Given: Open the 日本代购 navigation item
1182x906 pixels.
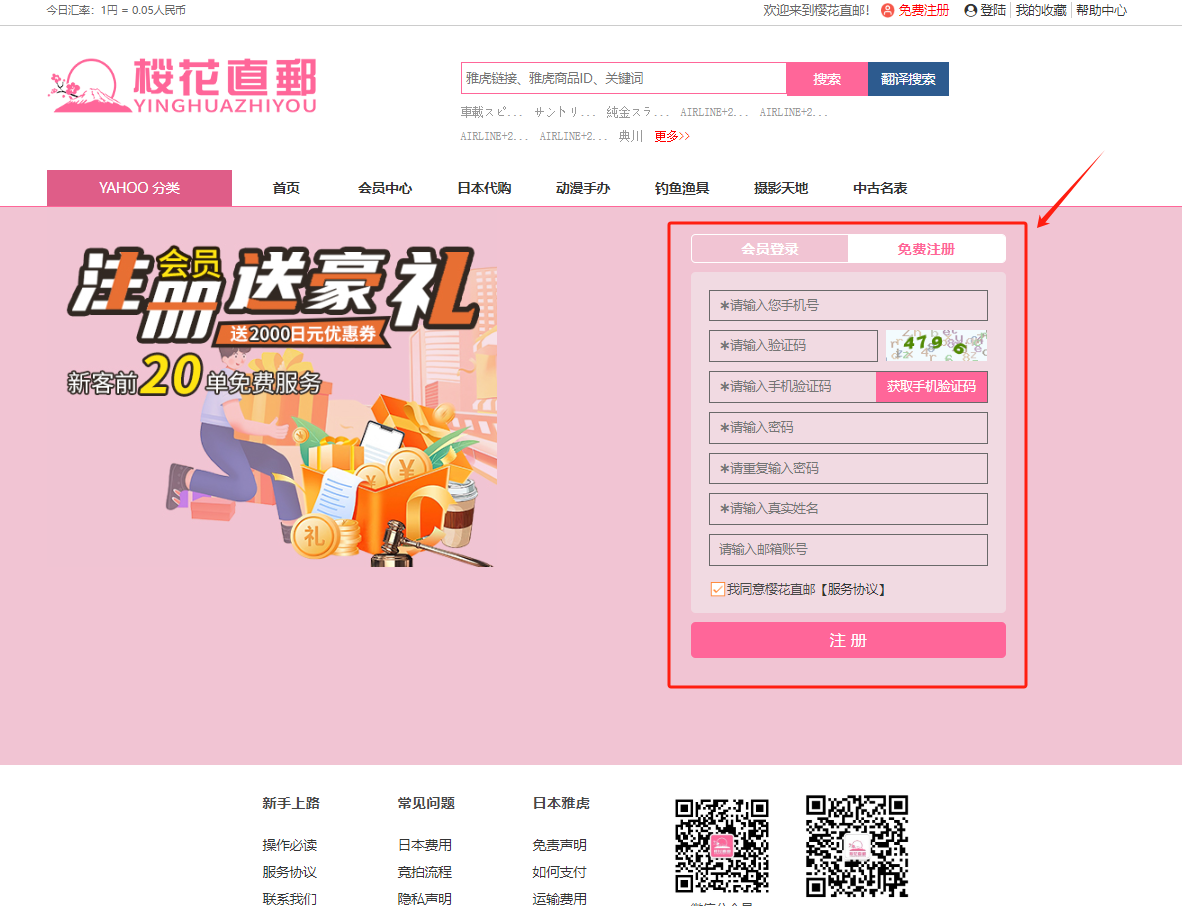Looking at the screenshot, I should (483, 187).
